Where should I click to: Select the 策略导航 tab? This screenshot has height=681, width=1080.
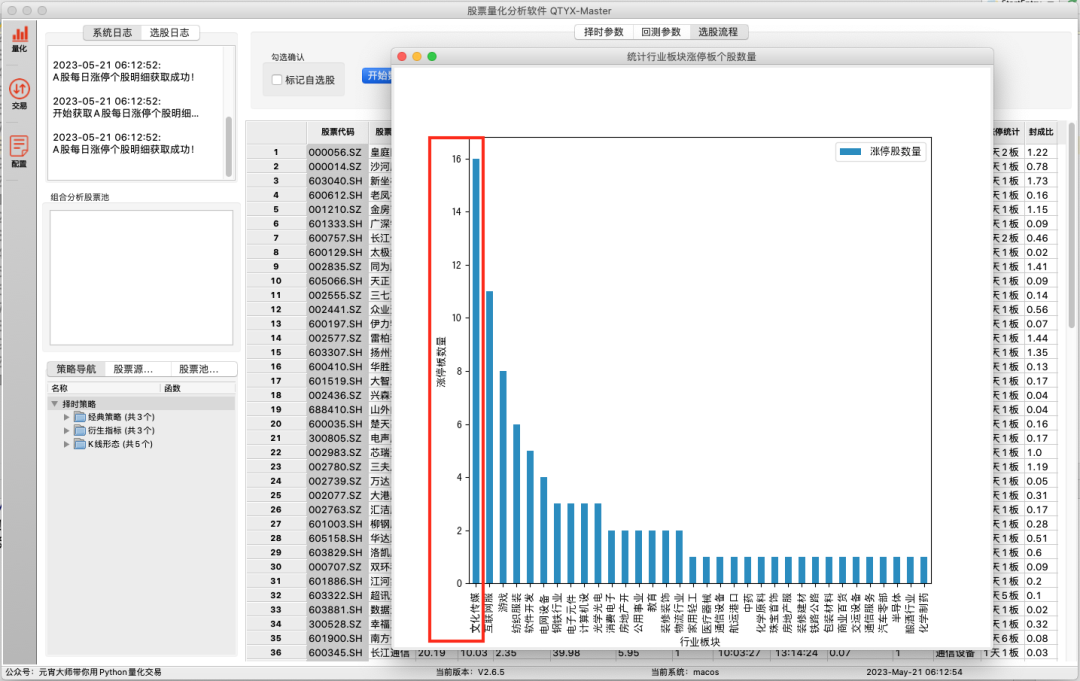point(76,369)
